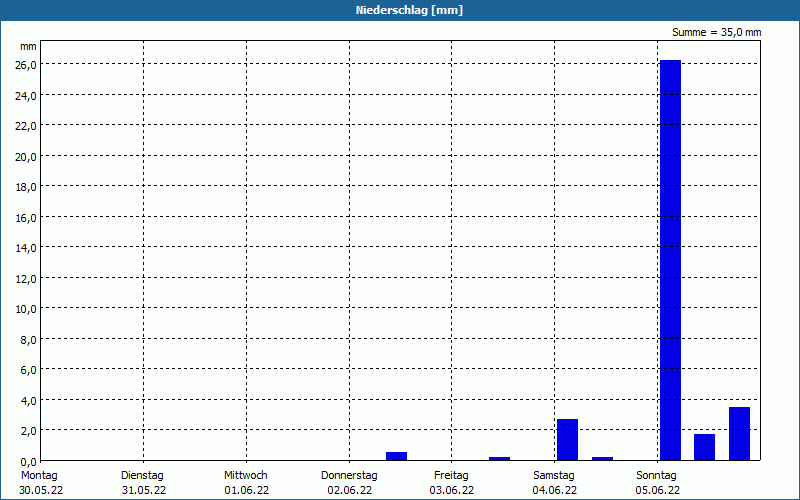Screen dimensions: 800x500
Task: Click the small Donnerstag precipitation bar
Action: (x=396, y=456)
